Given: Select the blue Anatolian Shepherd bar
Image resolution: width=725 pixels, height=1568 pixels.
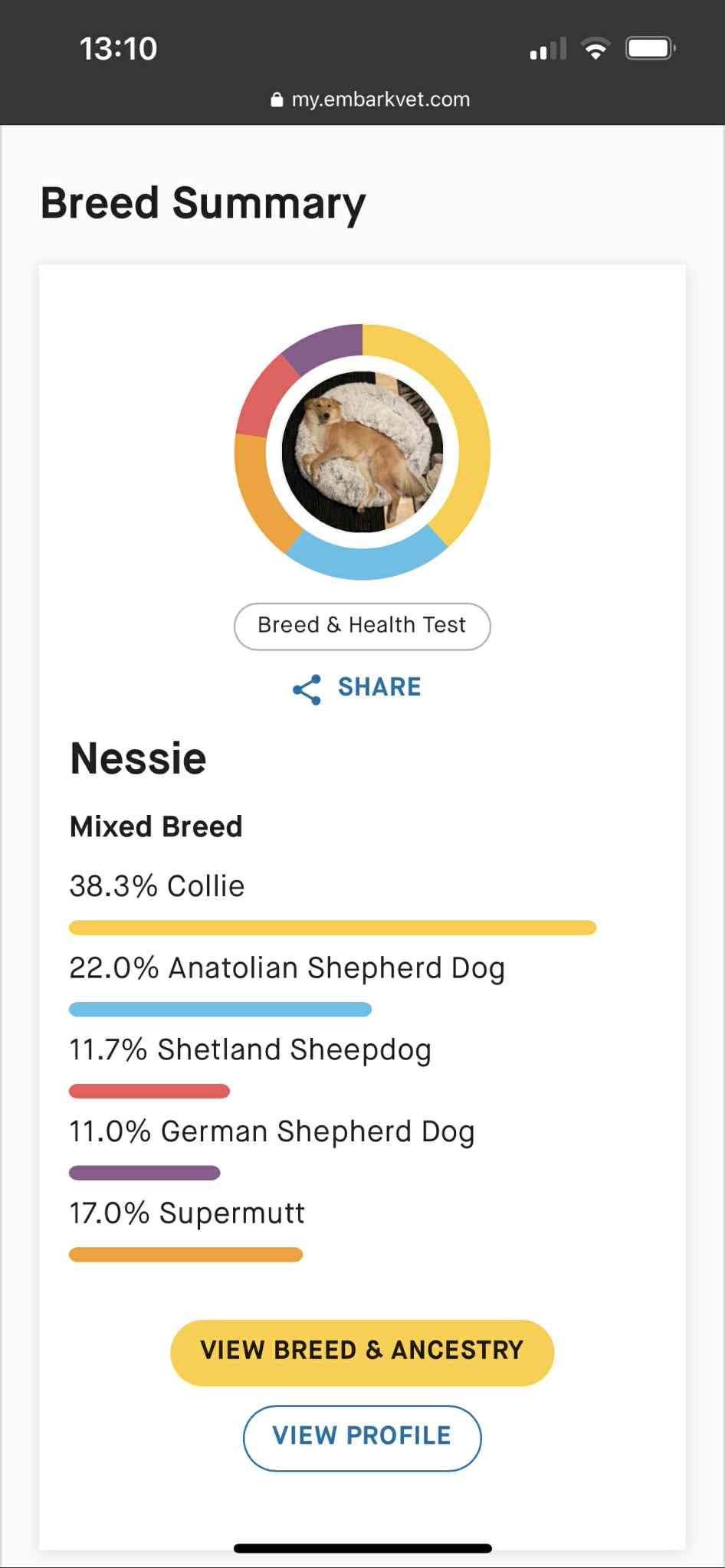Looking at the screenshot, I should pos(220,1010).
